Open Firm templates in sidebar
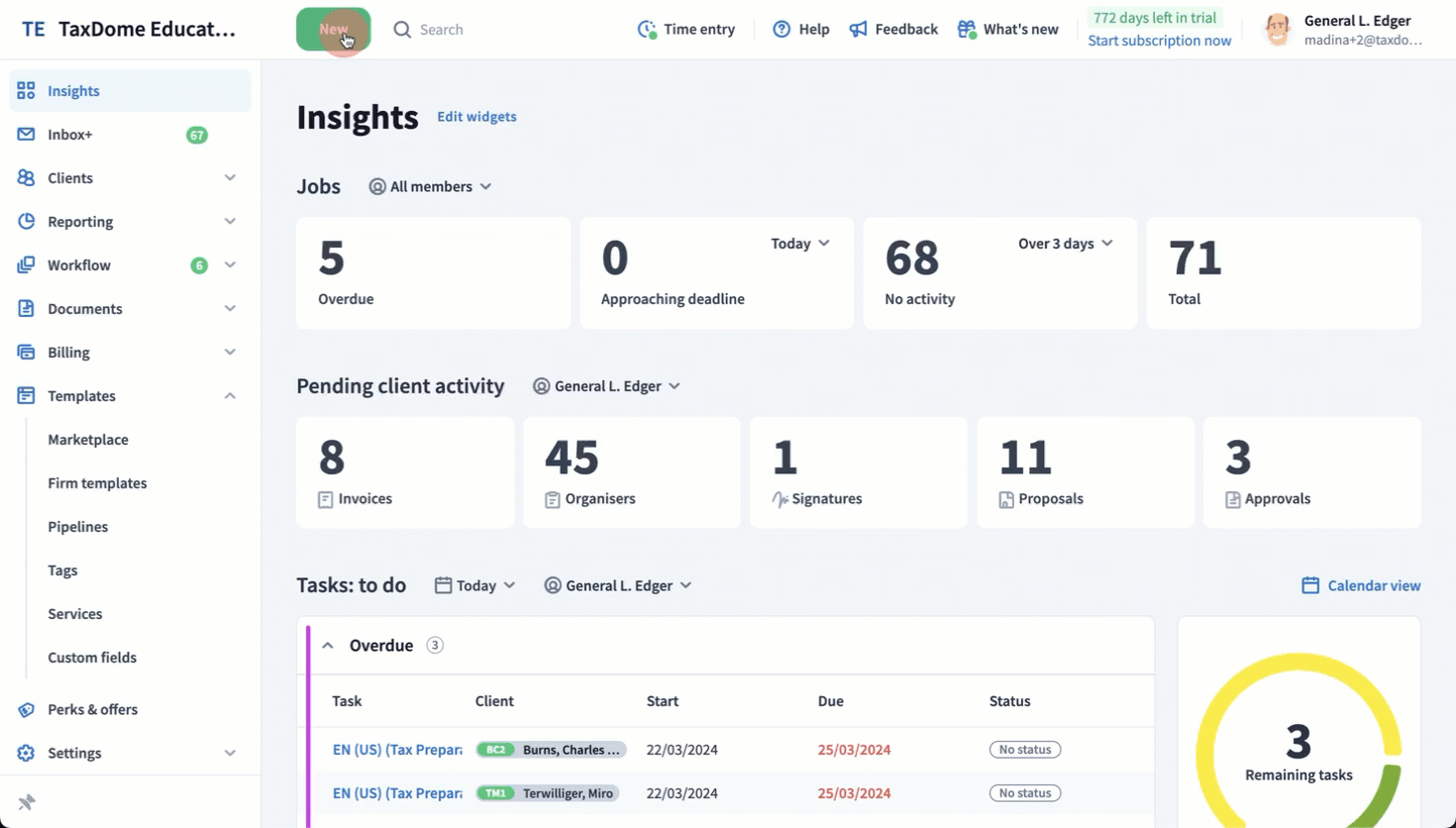 click(97, 483)
